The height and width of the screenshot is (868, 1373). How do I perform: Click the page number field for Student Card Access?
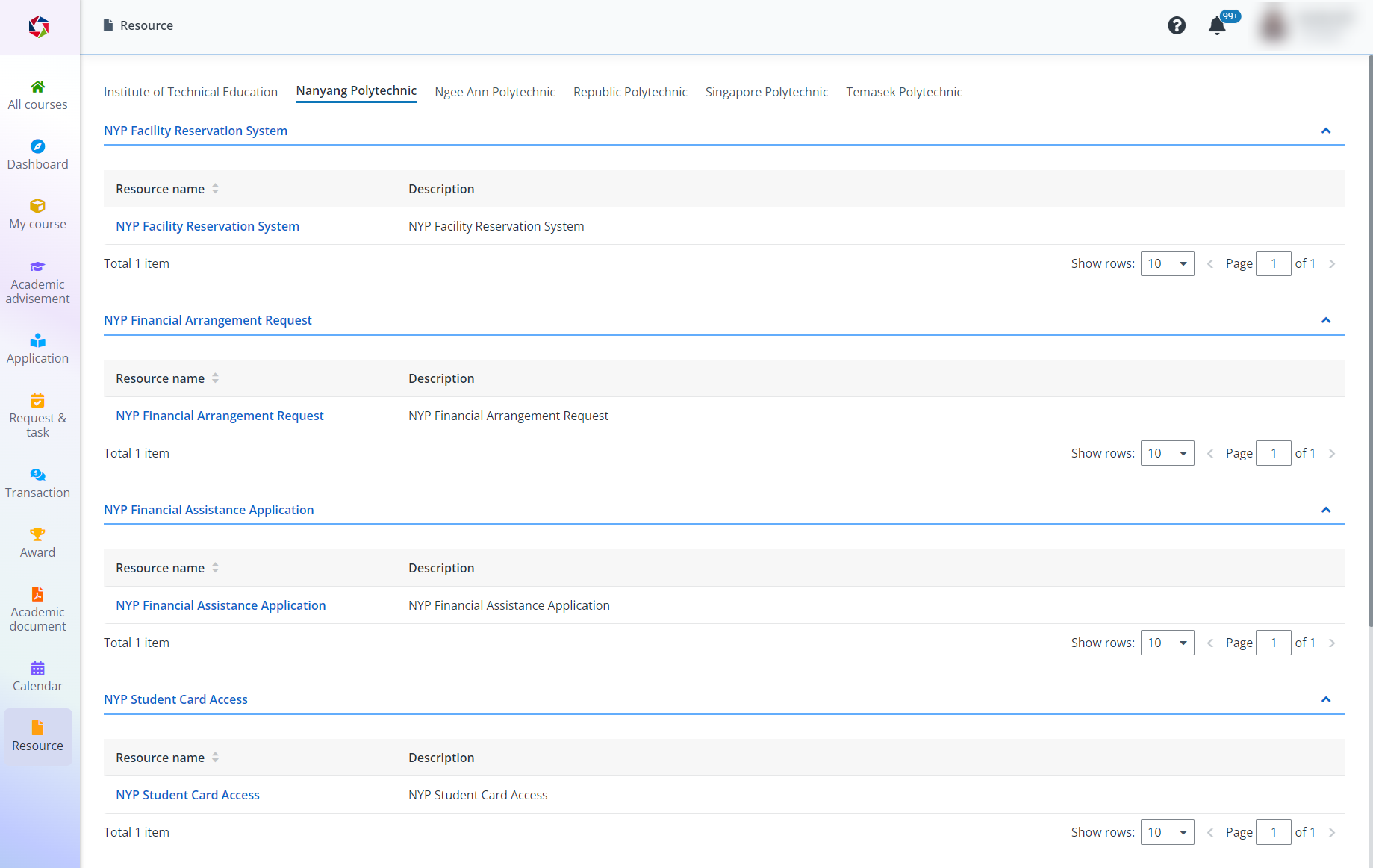coord(1273,832)
